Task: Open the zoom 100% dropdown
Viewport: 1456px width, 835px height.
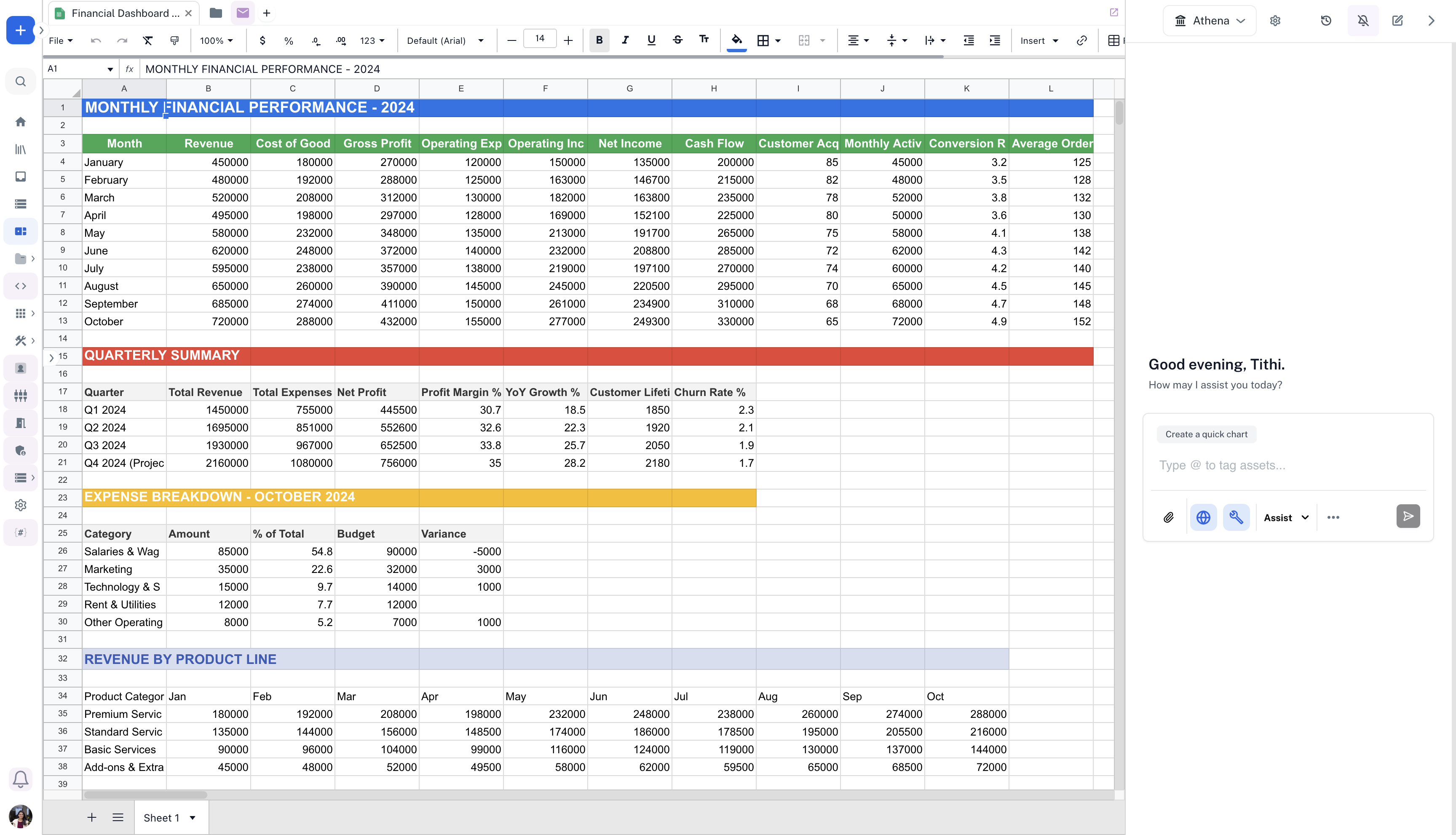Action: 216,41
